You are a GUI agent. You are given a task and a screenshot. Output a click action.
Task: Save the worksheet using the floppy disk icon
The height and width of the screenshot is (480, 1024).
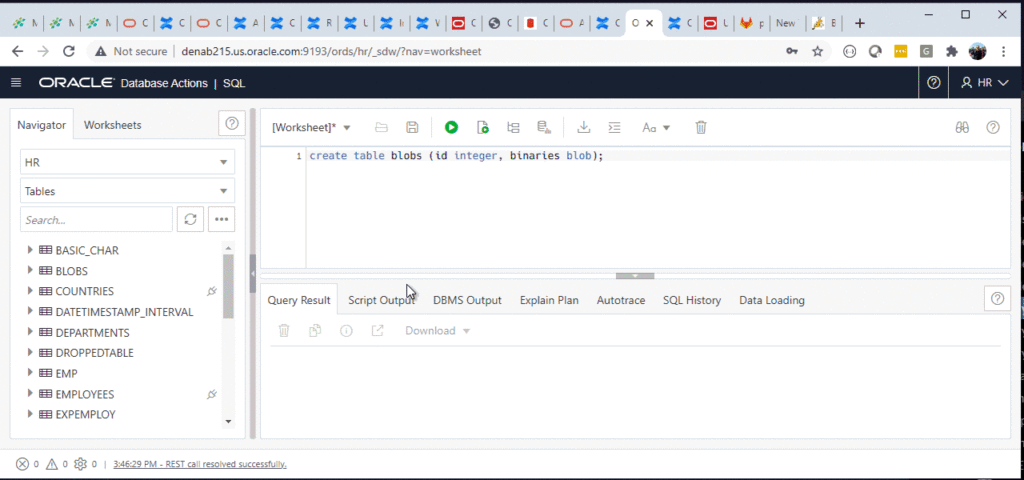[412, 127]
